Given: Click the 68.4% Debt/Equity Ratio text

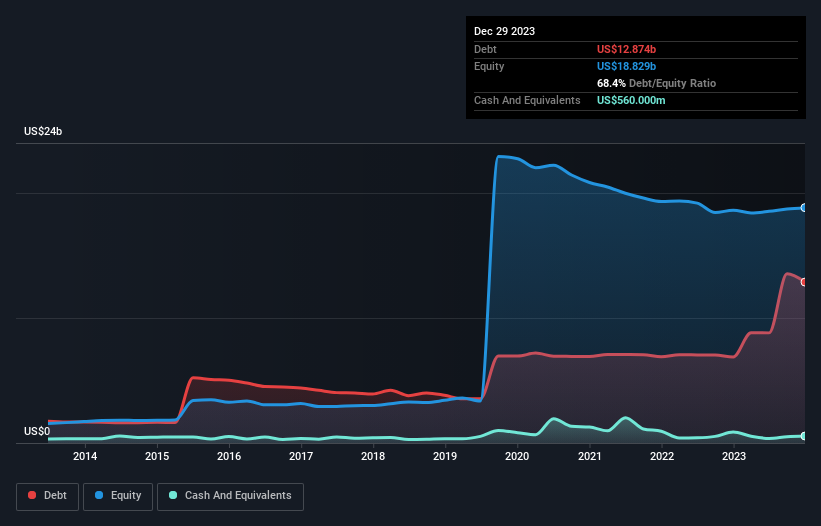Looking at the screenshot, I should click(x=656, y=83).
